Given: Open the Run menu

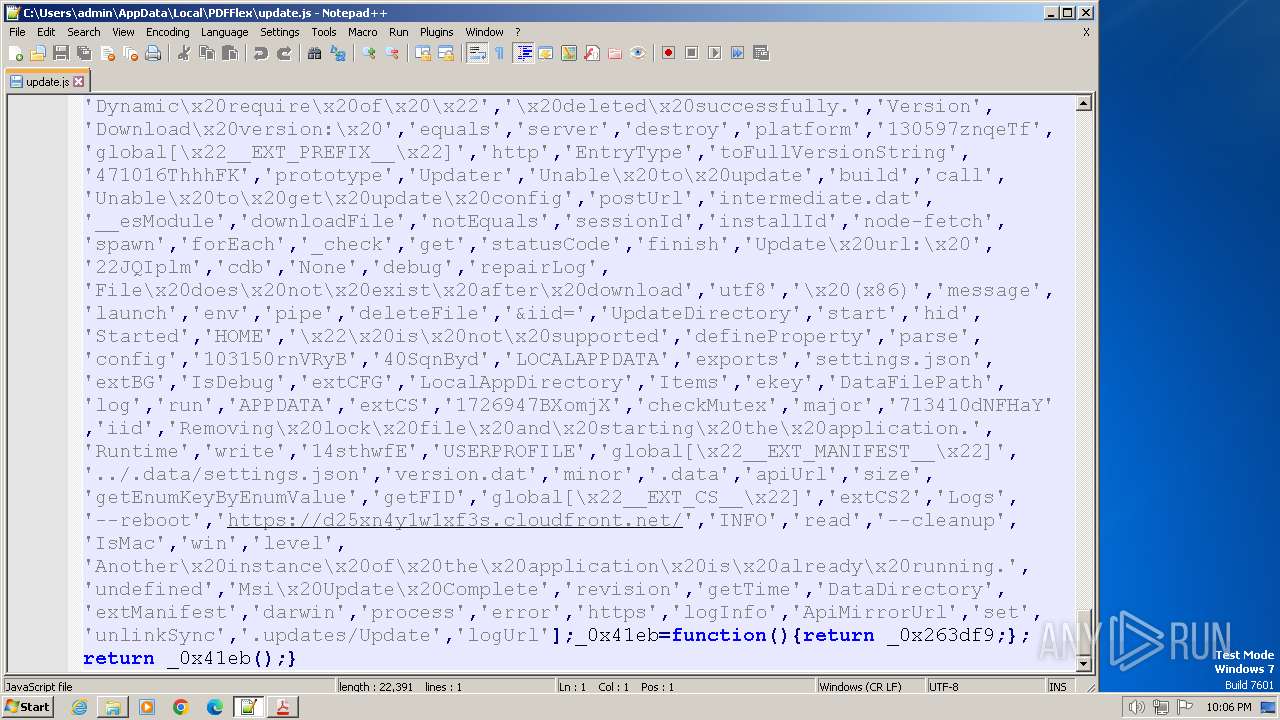Looking at the screenshot, I should click(x=399, y=32).
